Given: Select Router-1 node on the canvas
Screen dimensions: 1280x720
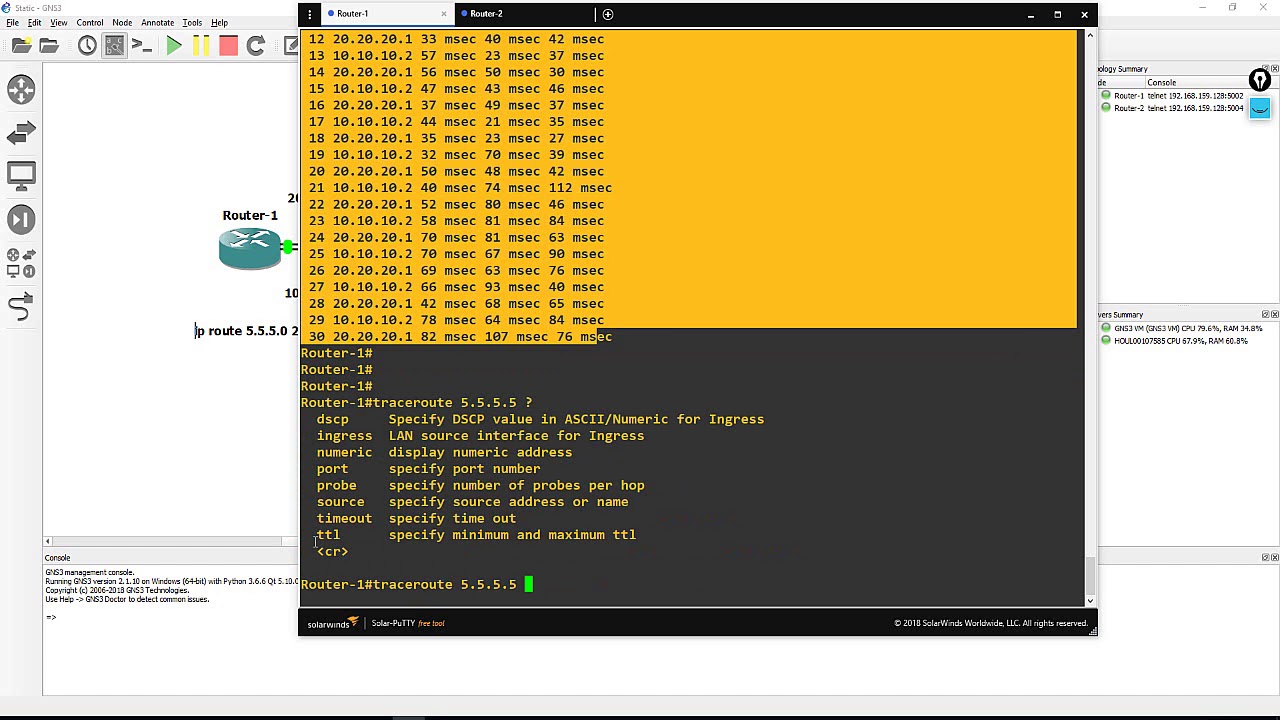Looking at the screenshot, I should tap(250, 248).
